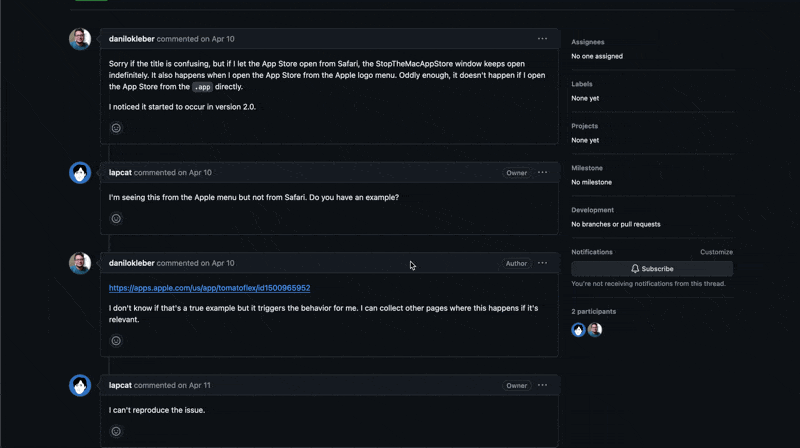This screenshot has height=448, width=800.
Task: Open lapcat participant avatar in sidebar
Action: pos(578,330)
